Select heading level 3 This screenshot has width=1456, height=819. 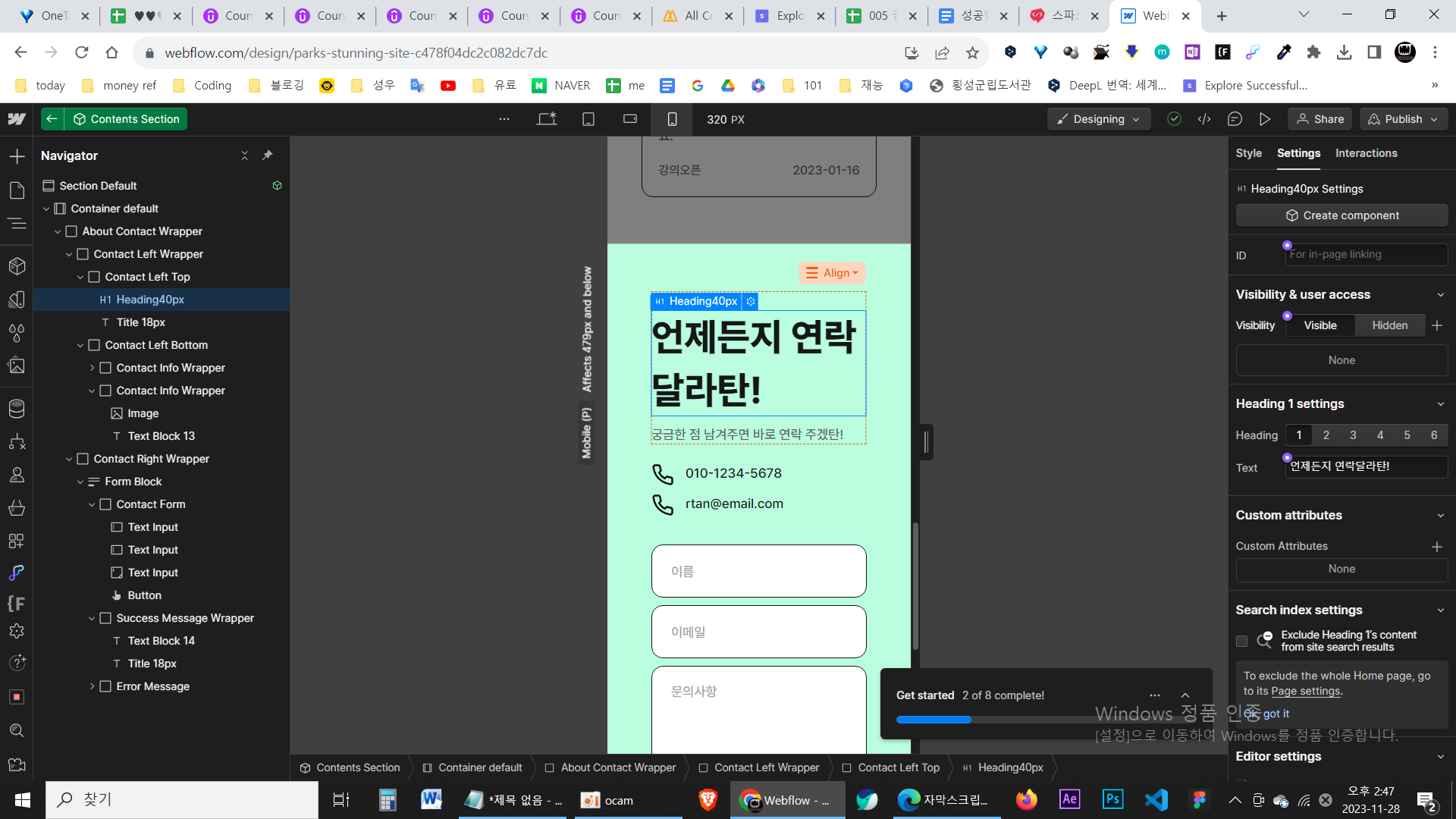point(1353,435)
